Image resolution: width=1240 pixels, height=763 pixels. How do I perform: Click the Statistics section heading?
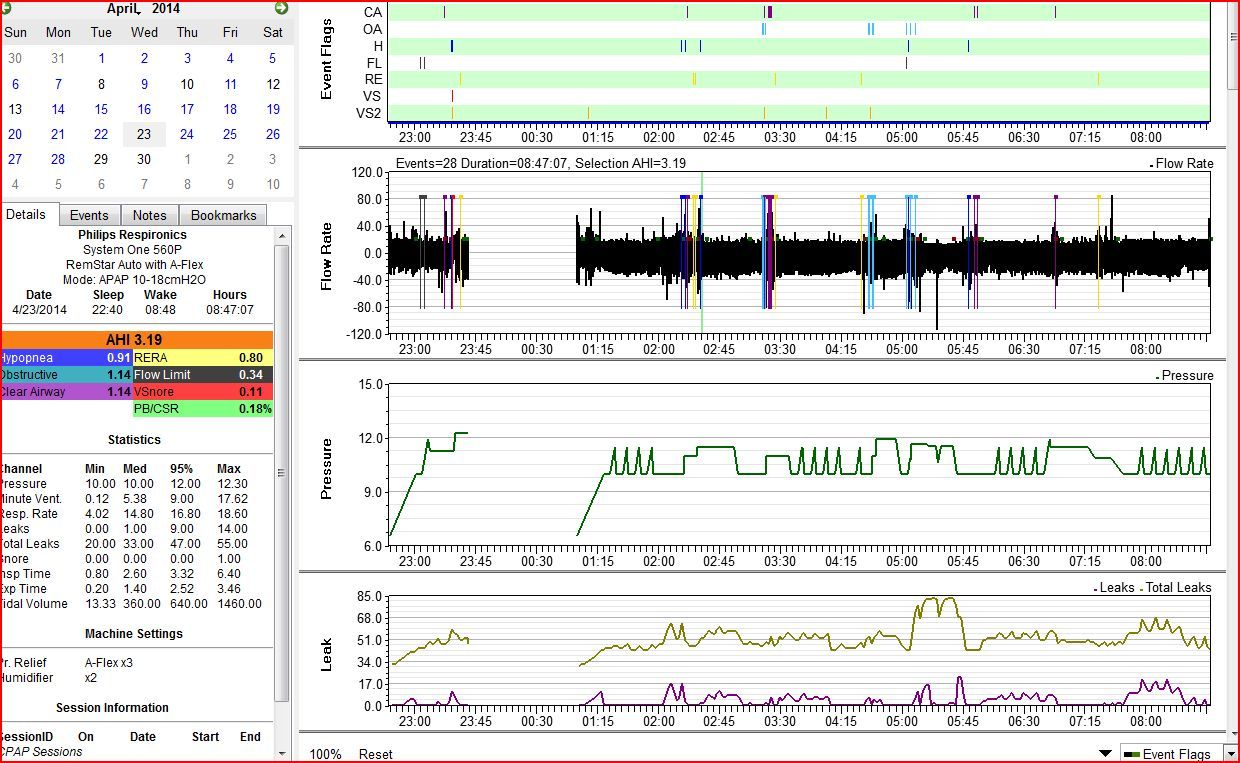tap(134, 439)
